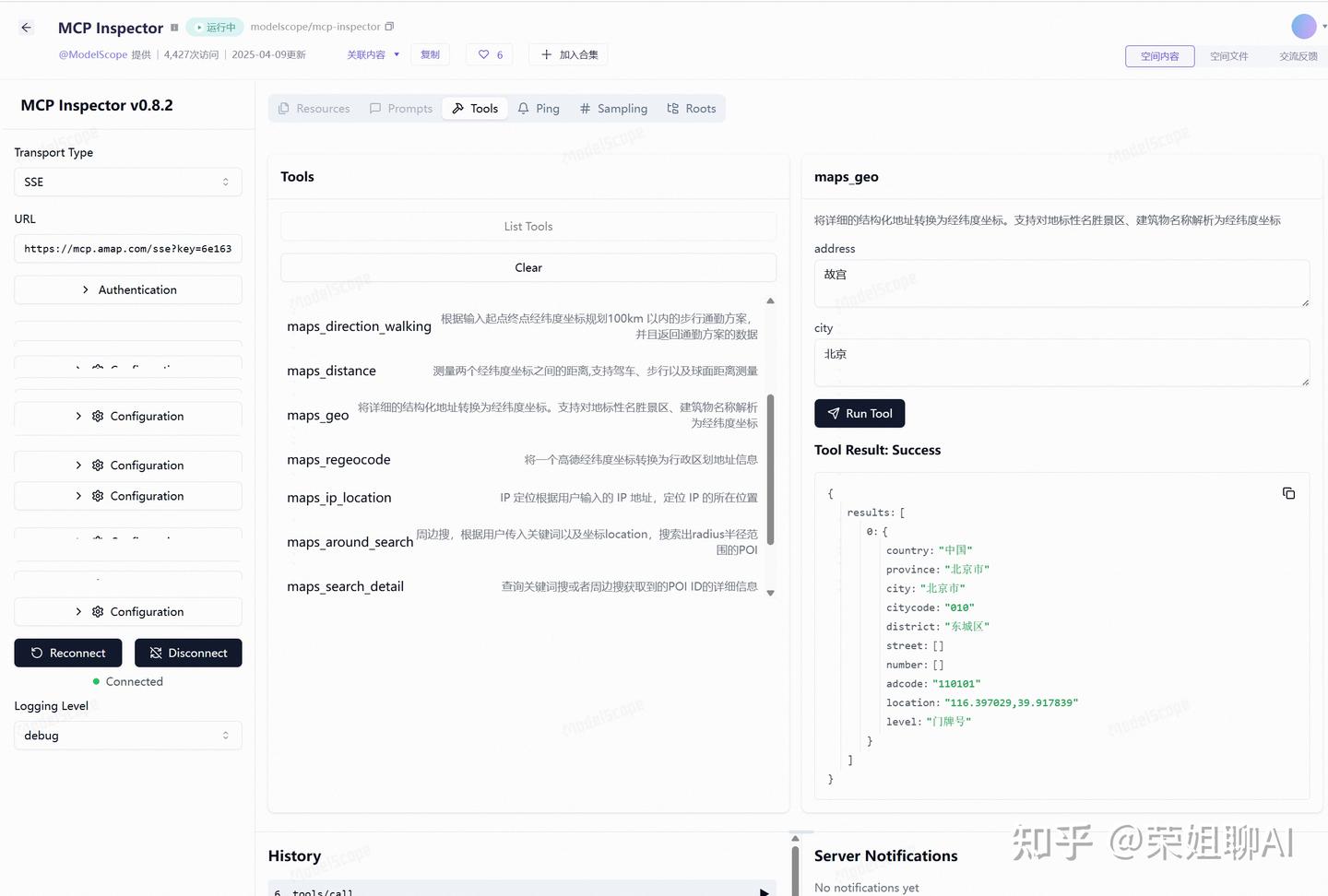Open the user avatar menu at top right
This screenshot has height=896, width=1328.
pyautogui.click(x=1303, y=26)
